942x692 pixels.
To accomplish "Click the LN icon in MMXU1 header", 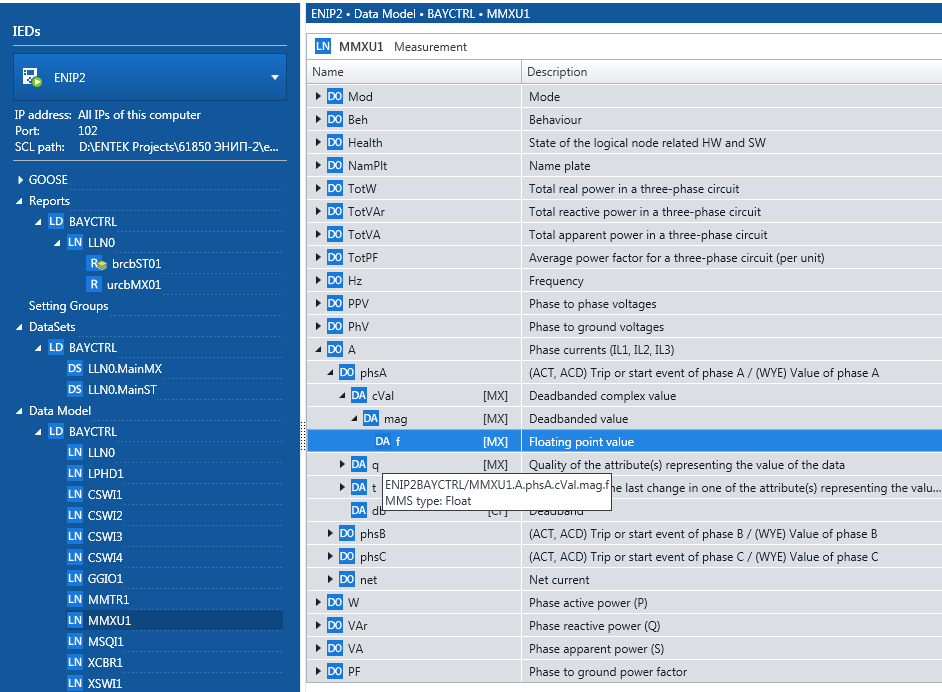I will 323,46.
